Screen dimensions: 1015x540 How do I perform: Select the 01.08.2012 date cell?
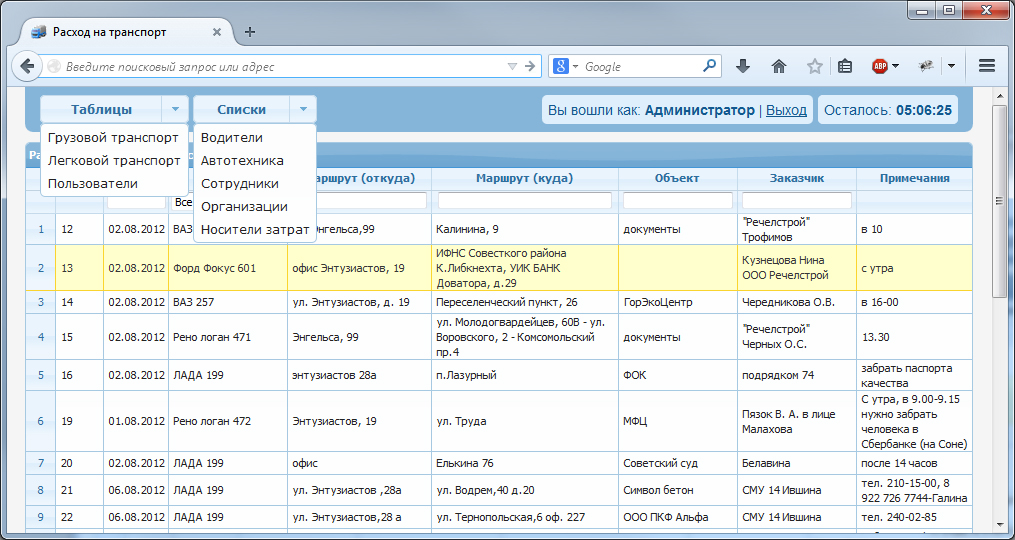pyautogui.click(x=136, y=422)
